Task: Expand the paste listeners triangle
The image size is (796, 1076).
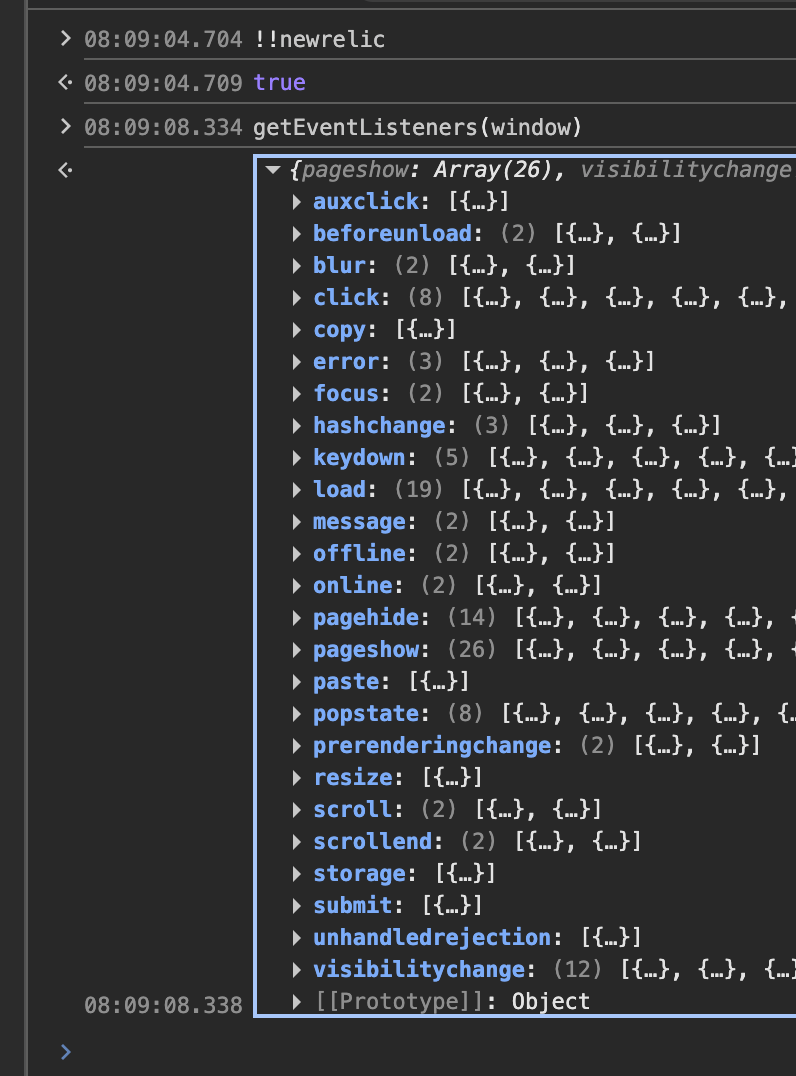Action: (296, 682)
